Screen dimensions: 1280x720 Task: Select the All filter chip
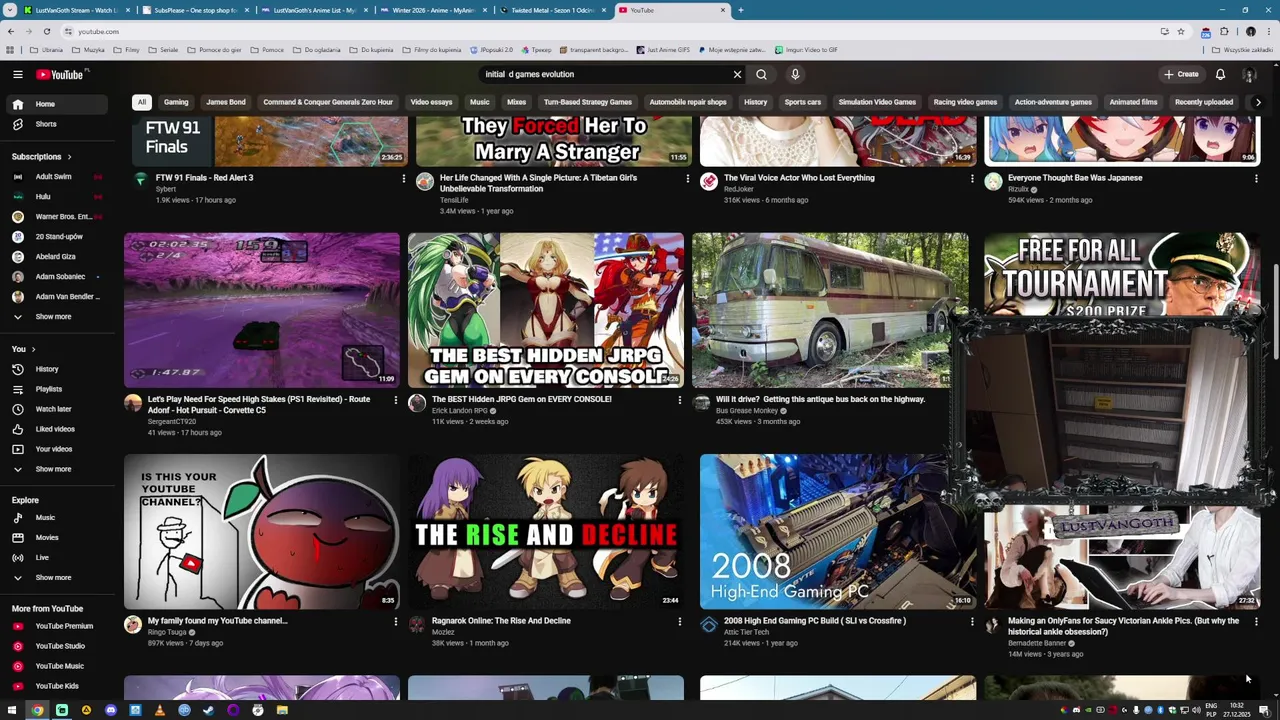pos(142,102)
